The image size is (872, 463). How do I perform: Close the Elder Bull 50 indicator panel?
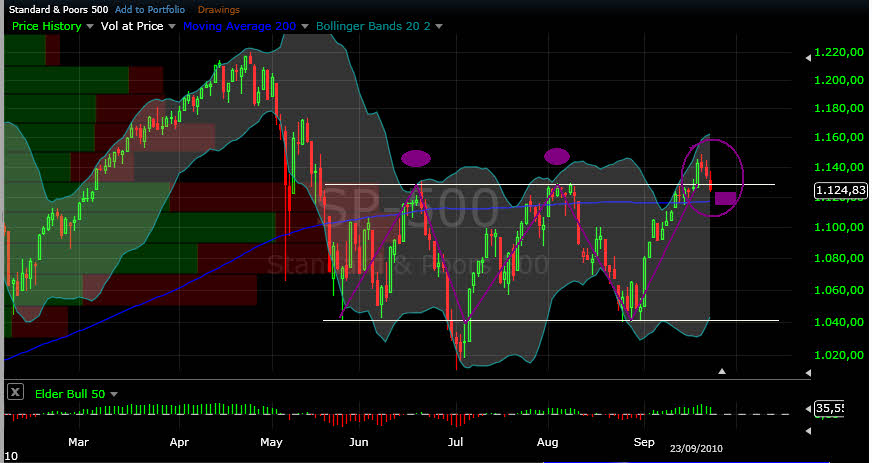coord(16,392)
